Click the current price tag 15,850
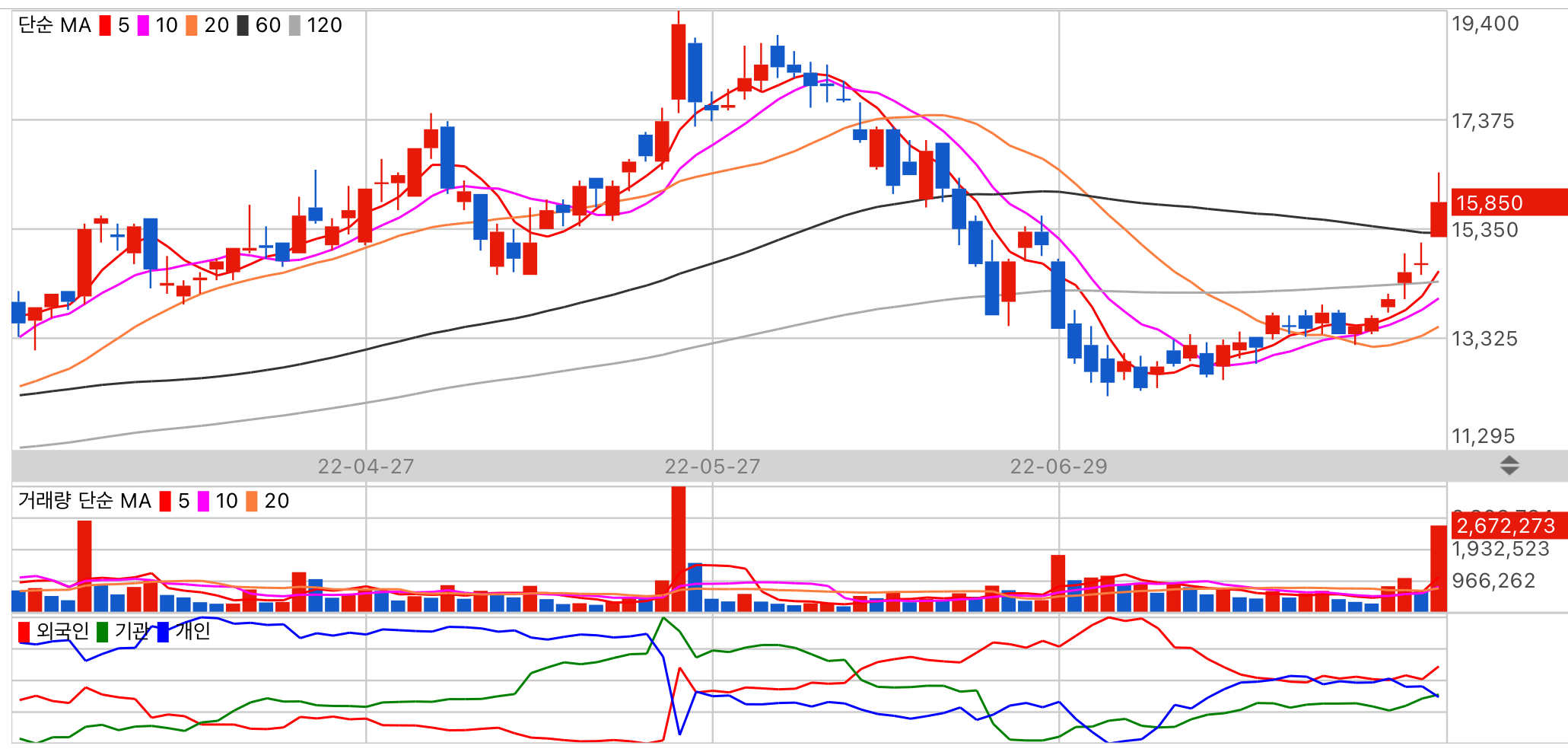 (x=1509, y=202)
